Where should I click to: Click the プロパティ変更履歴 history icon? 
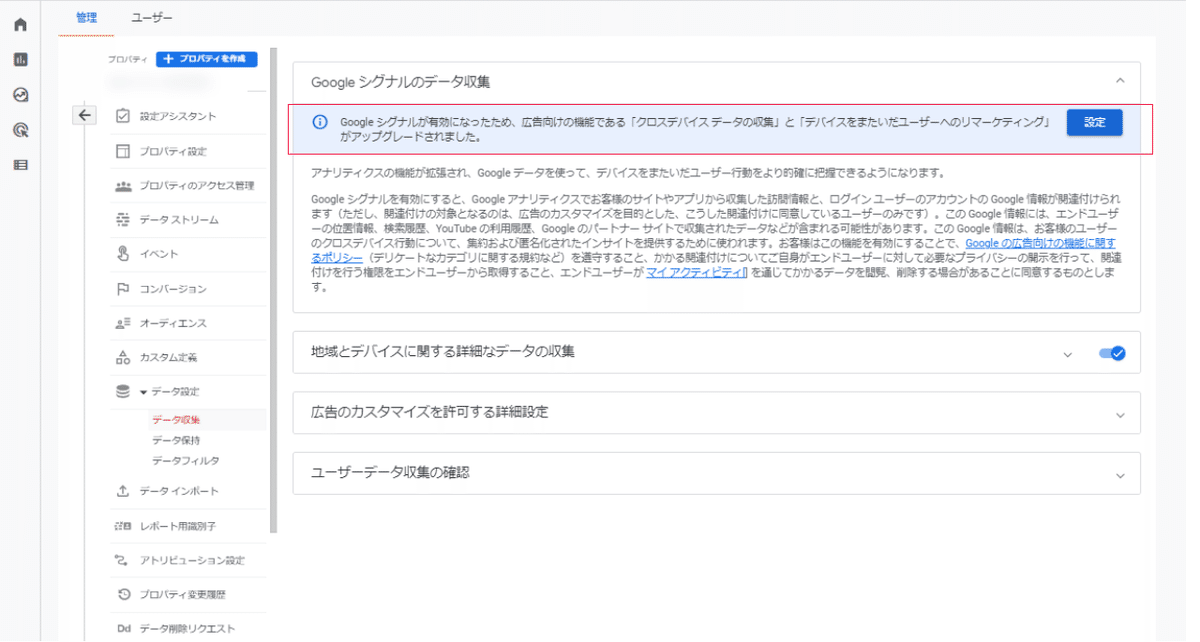(x=123, y=594)
